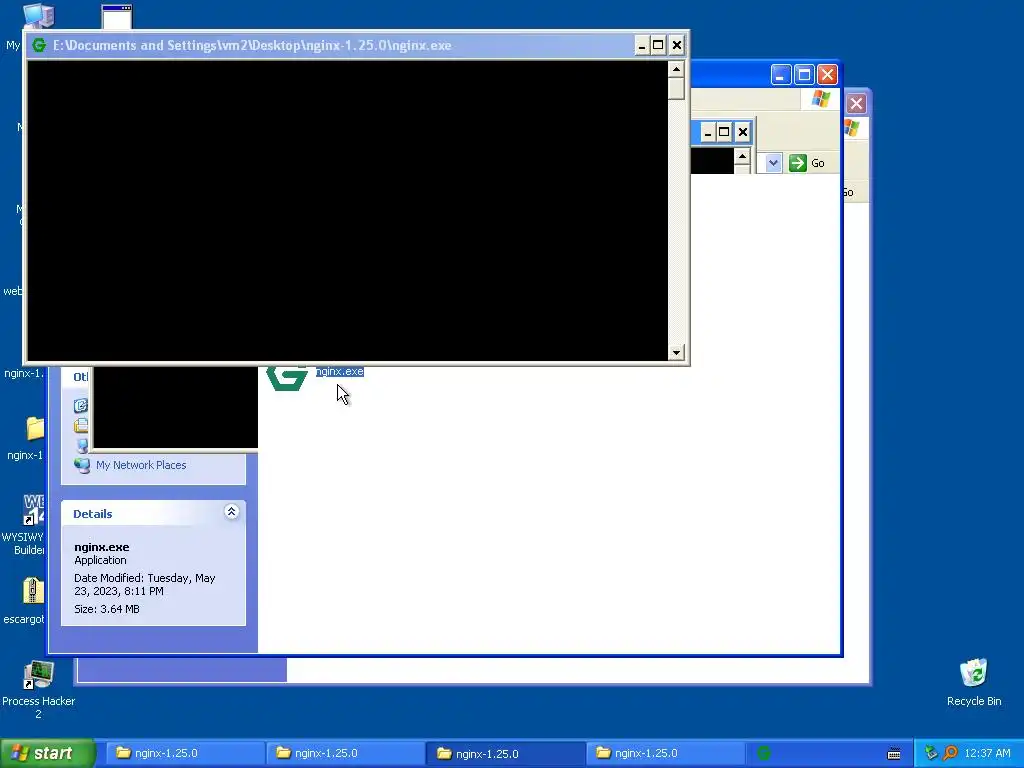Viewport: 1024px width, 768px height.
Task: Click the Date Modified detail text
Action: (x=145, y=584)
